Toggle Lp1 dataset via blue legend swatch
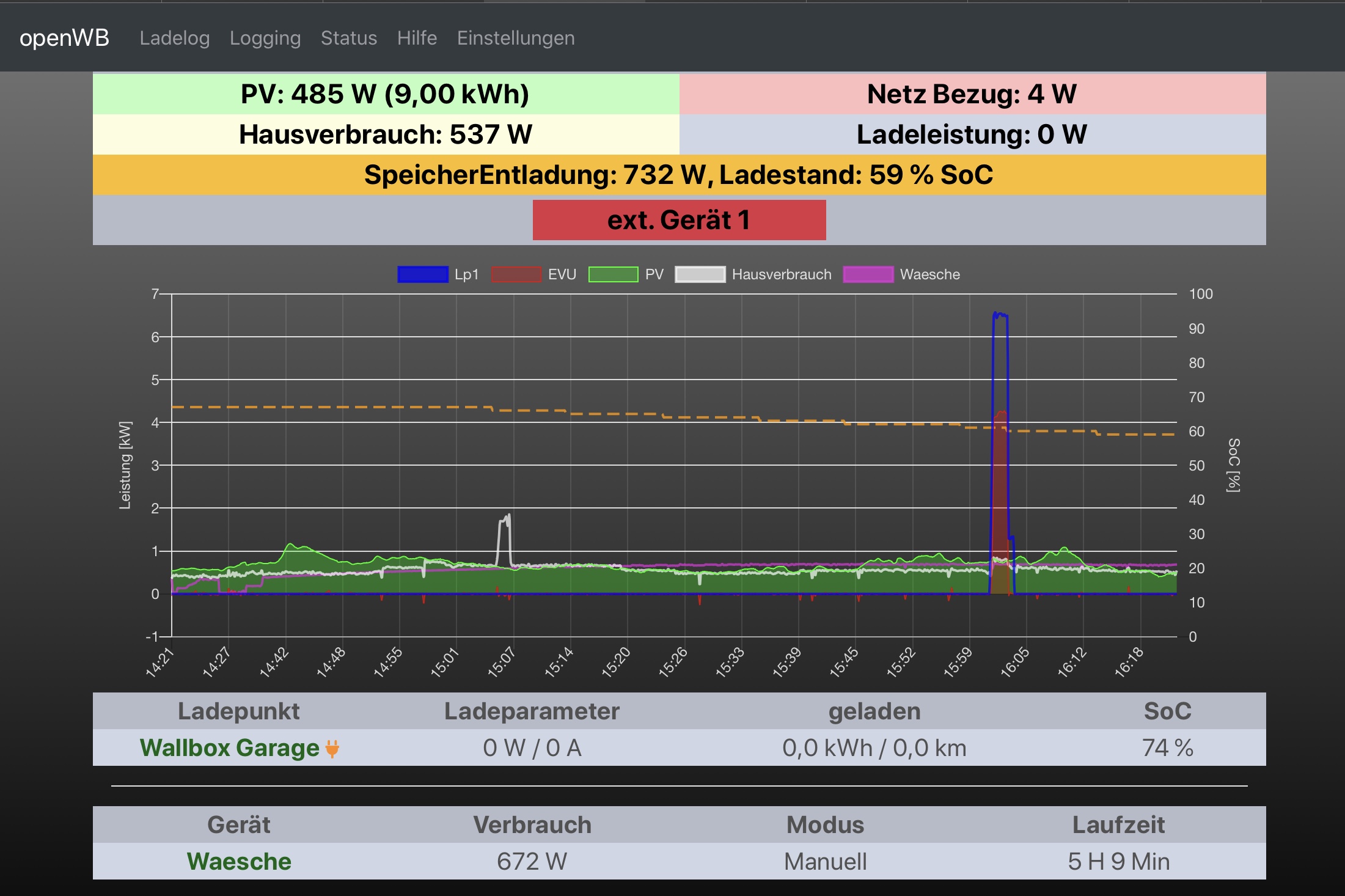This screenshot has height=896, width=1345. pos(422,274)
